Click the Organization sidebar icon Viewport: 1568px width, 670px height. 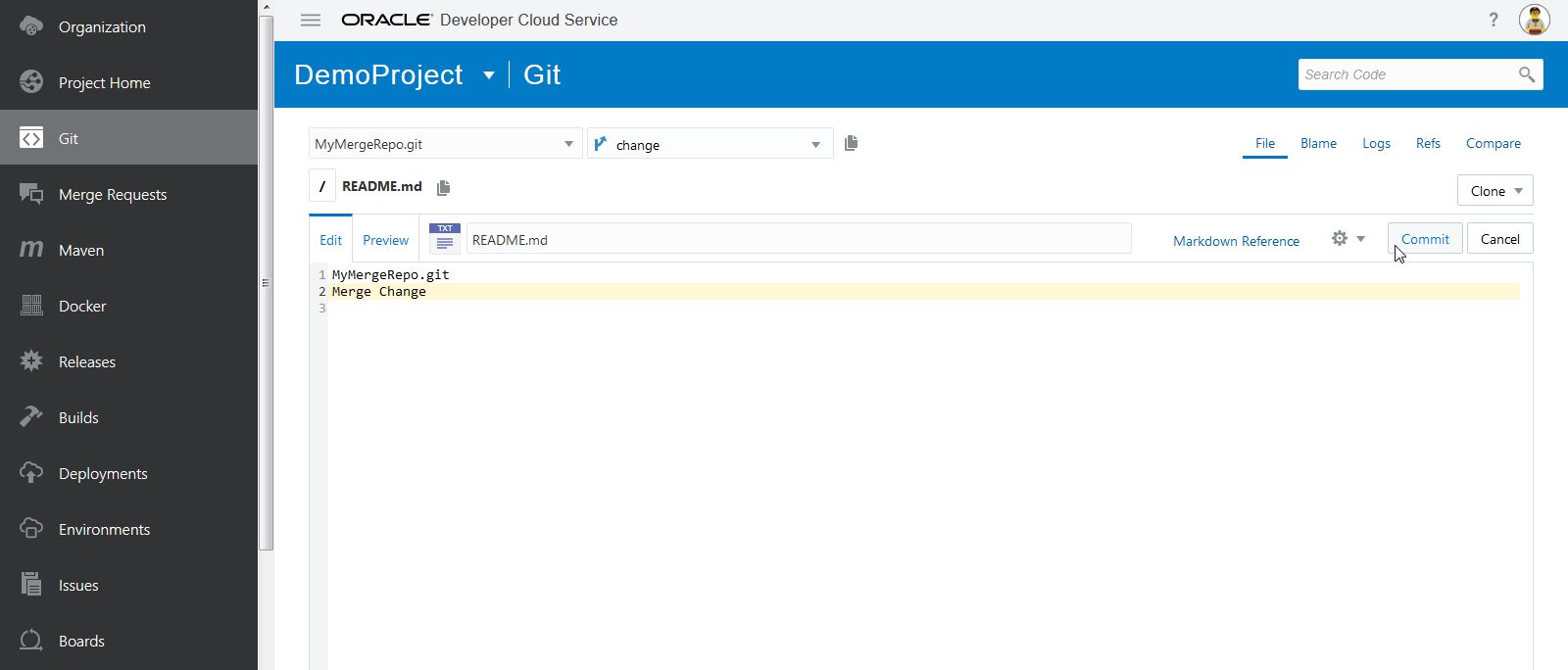tap(31, 25)
